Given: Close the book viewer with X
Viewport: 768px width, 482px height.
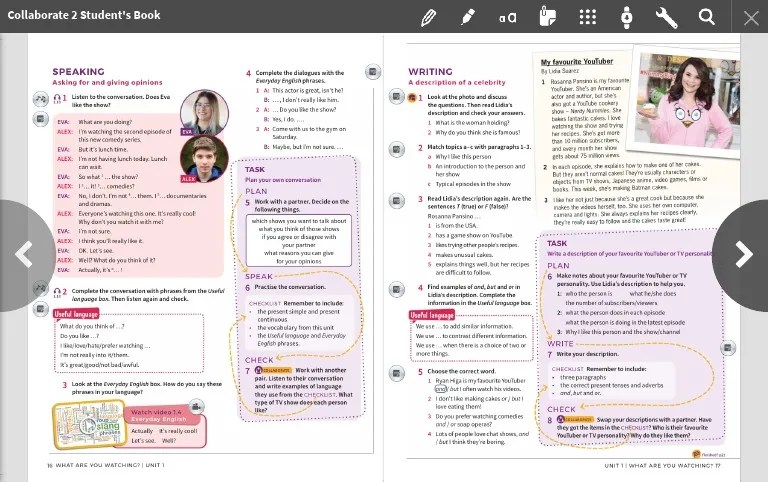Looking at the screenshot, I should tap(751, 19).
